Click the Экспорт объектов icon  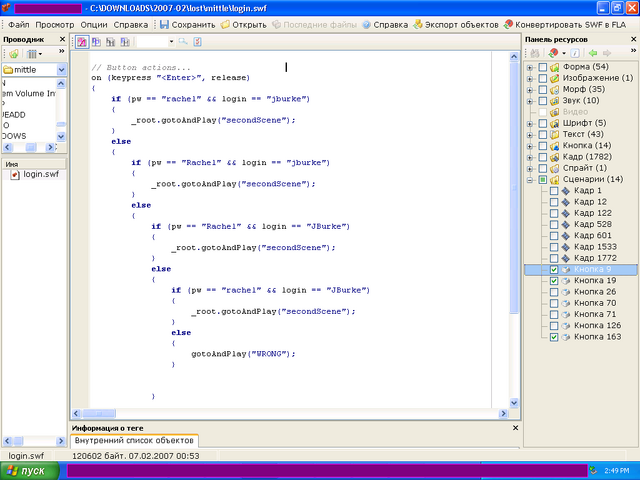pyautogui.click(x=418, y=24)
